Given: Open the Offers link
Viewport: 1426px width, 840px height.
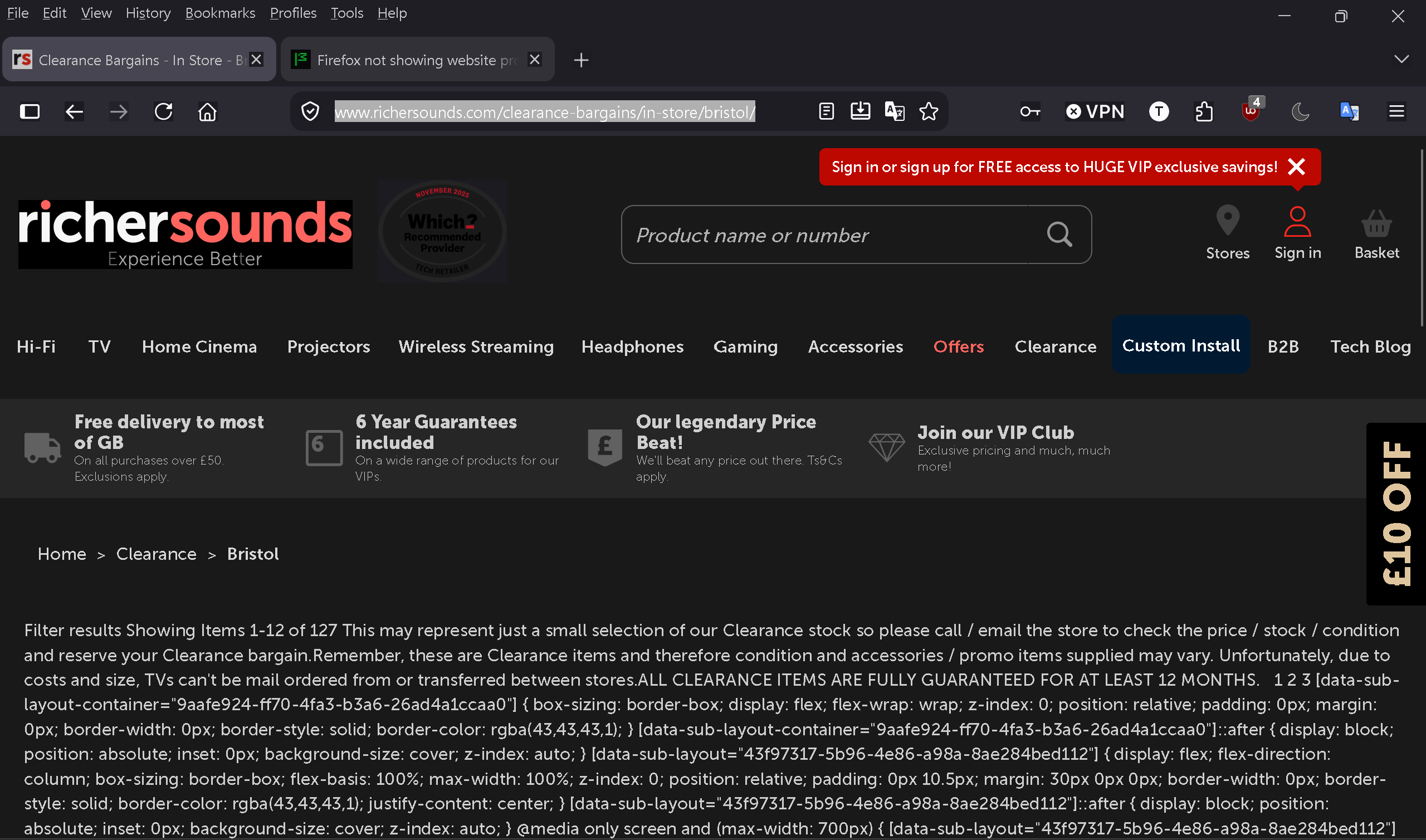Looking at the screenshot, I should [x=959, y=346].
